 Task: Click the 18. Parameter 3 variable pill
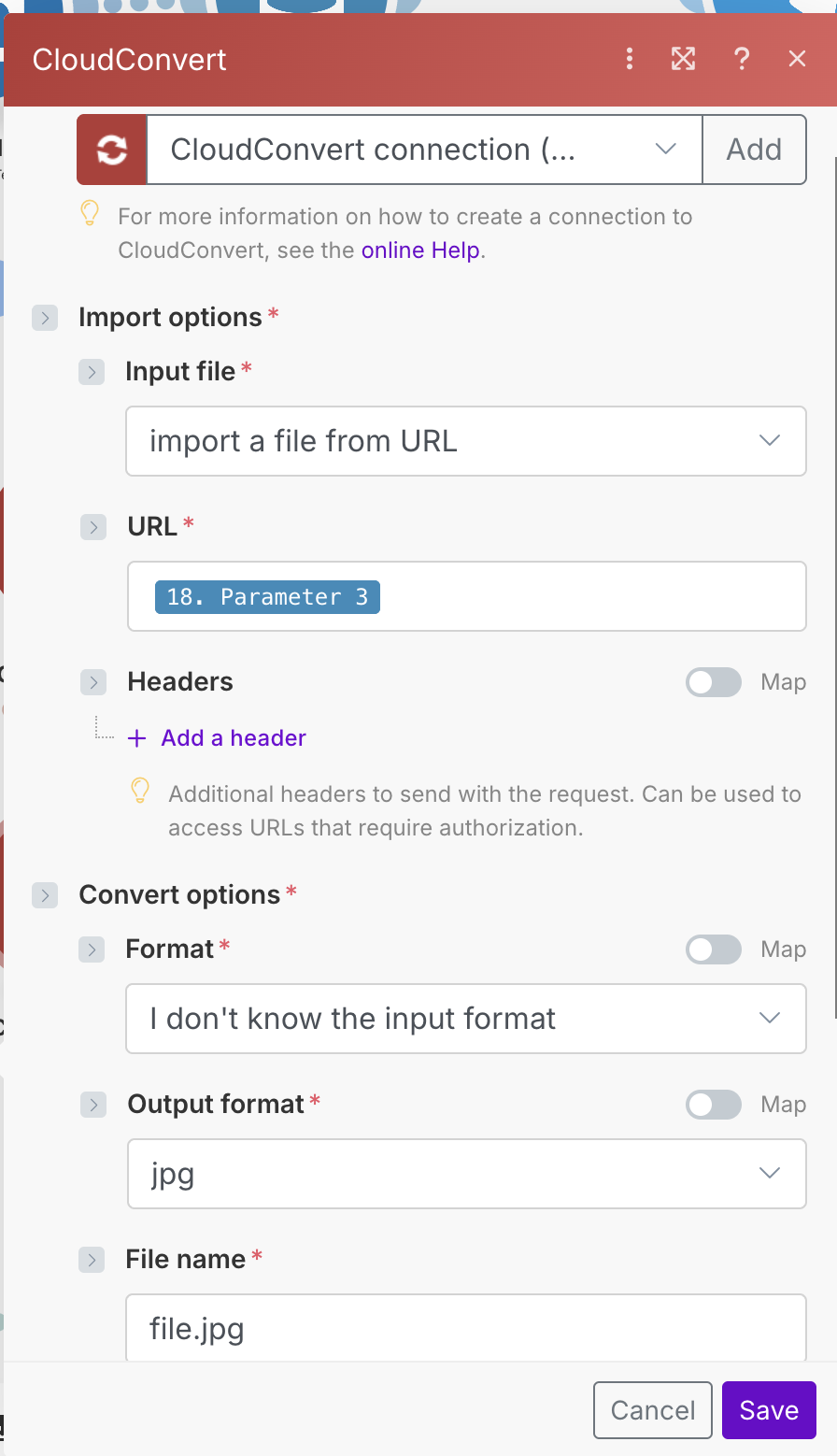click(267, 597)
